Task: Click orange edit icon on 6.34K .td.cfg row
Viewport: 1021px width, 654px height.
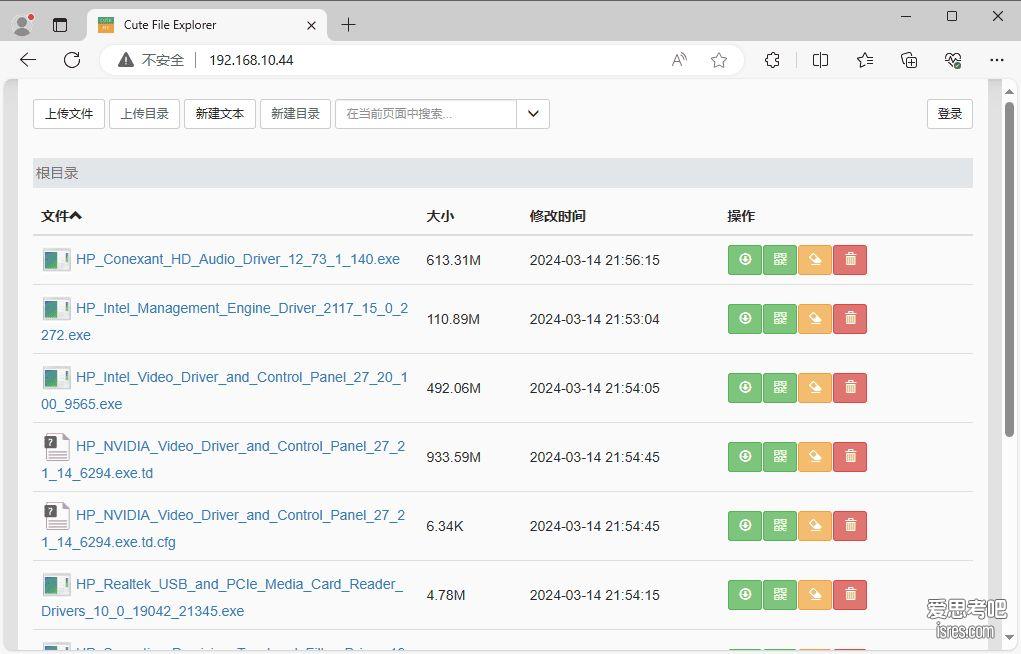Action: click(x=815, y=526)
